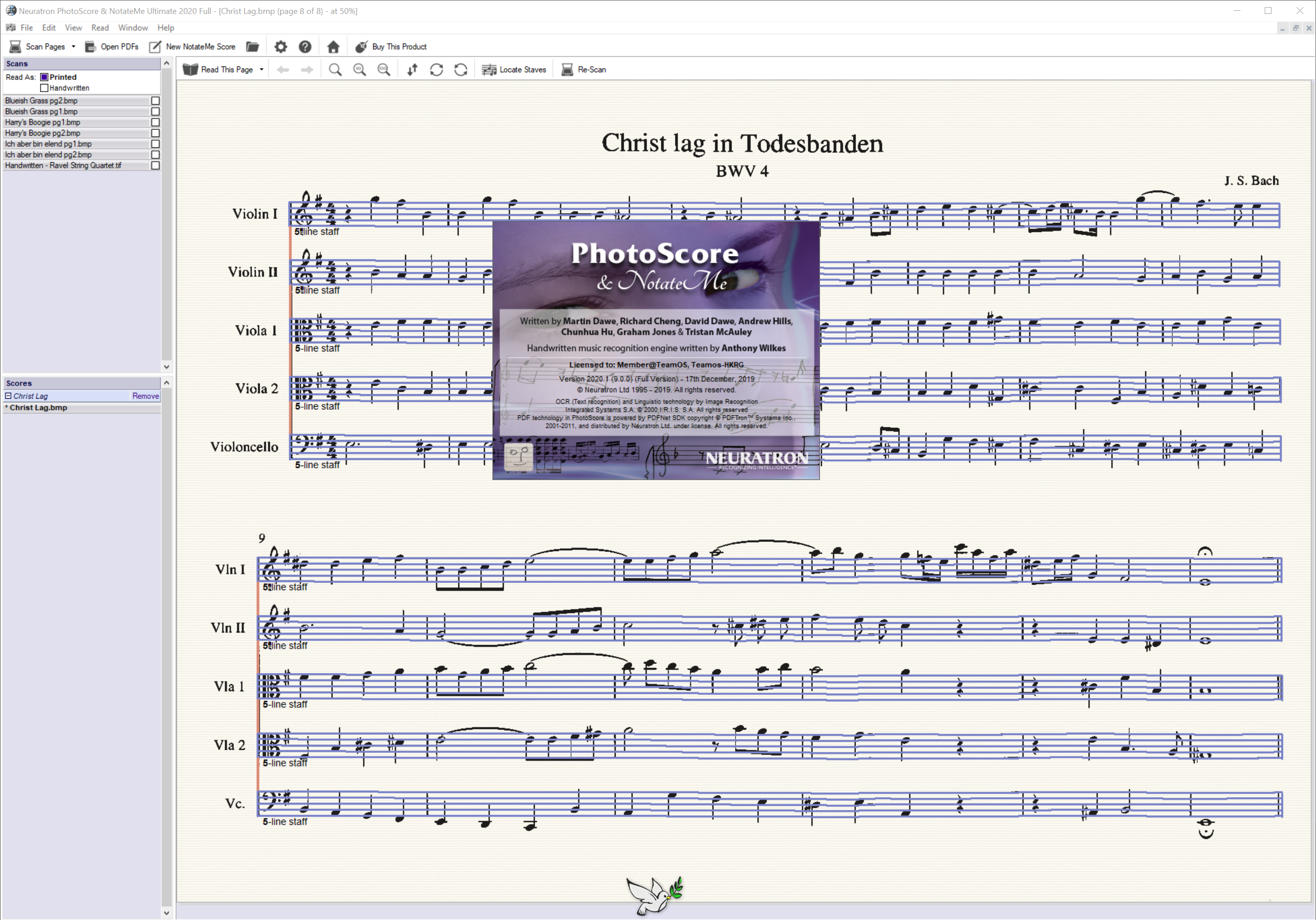The image size is (1316, 920).
Task: Tick the checkbox for Ich aber bin elend pg1.bmp
Action: coord(155,144)
